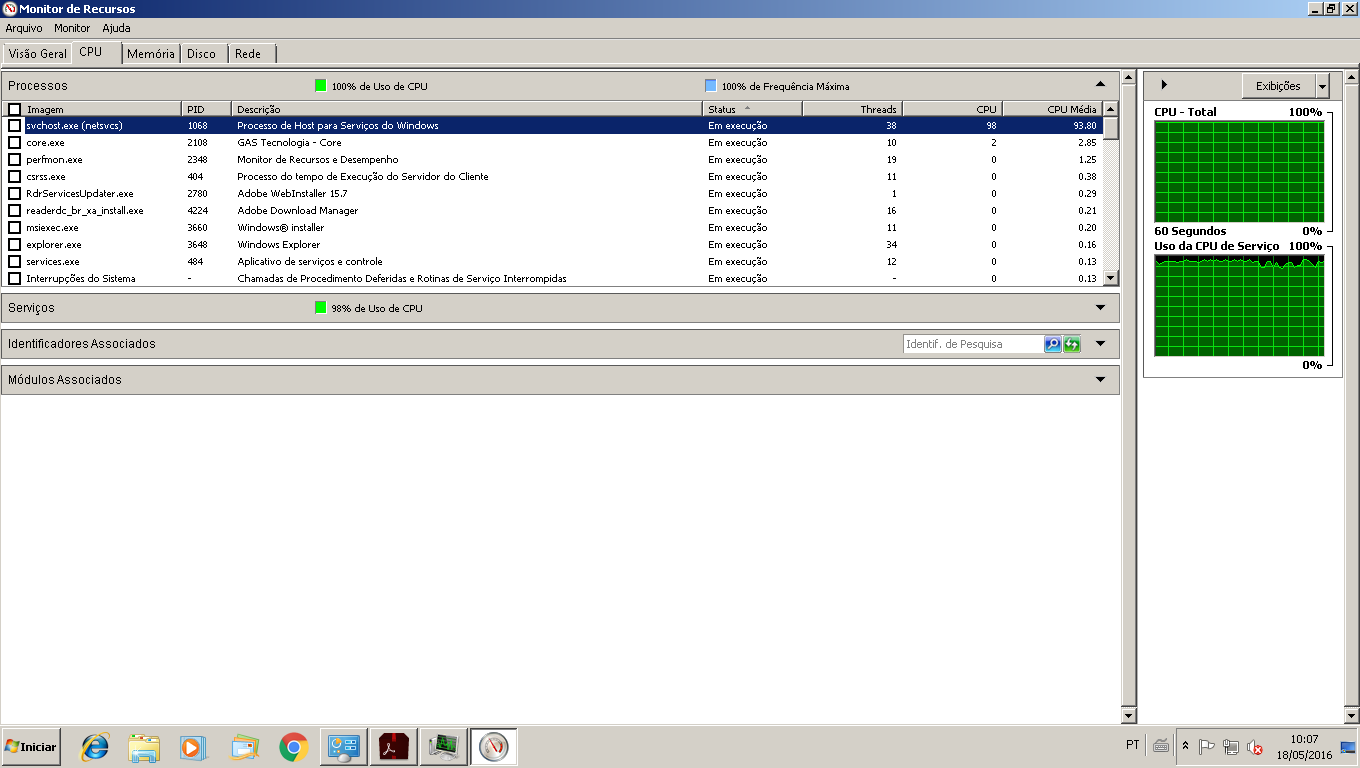The image size is (1360, 768).
Task: Open Windows Explorer folder icon on taskbar
Action: tap(144, 747)
